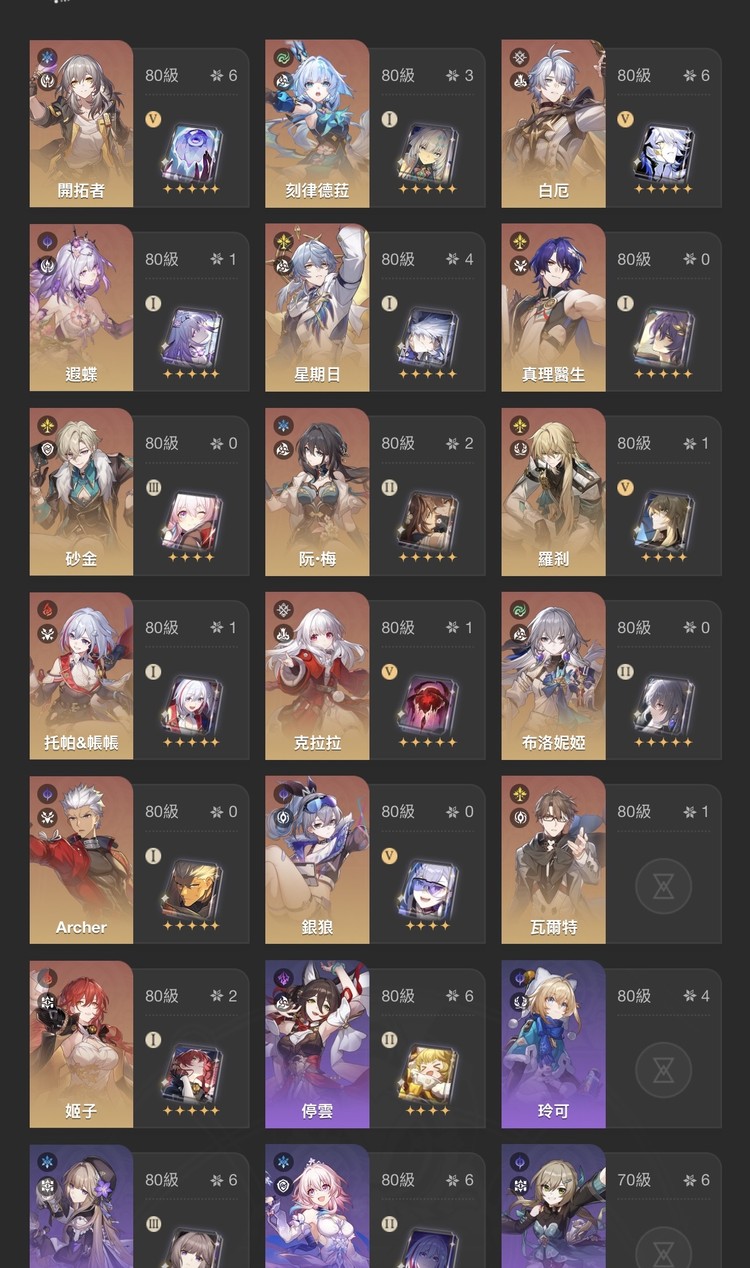This screenshot has width=750, height=1268.
Task: Select 阮·梅 character card
Action: click(x=317, y=492)
